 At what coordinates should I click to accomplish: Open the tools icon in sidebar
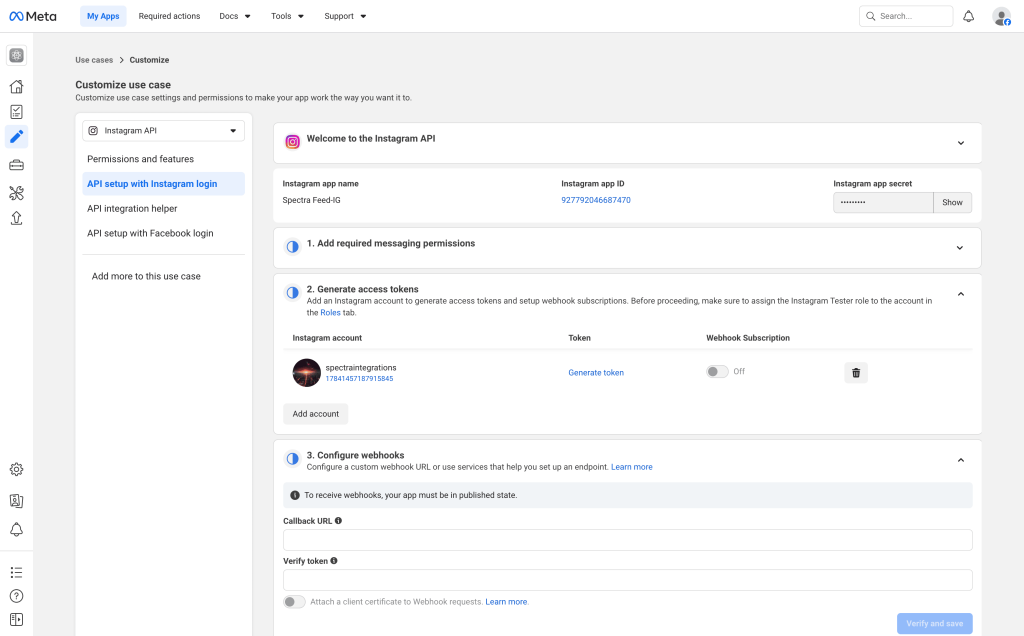[x=16, y=193]
